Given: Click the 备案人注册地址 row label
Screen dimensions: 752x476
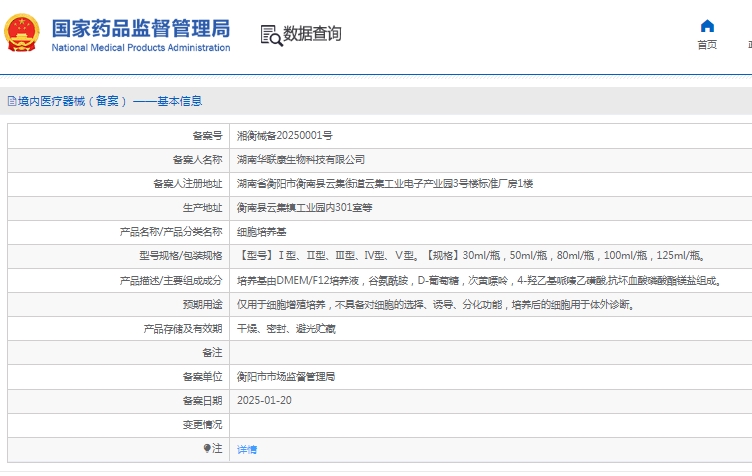Looking at the screenshot, I should 188,184.
